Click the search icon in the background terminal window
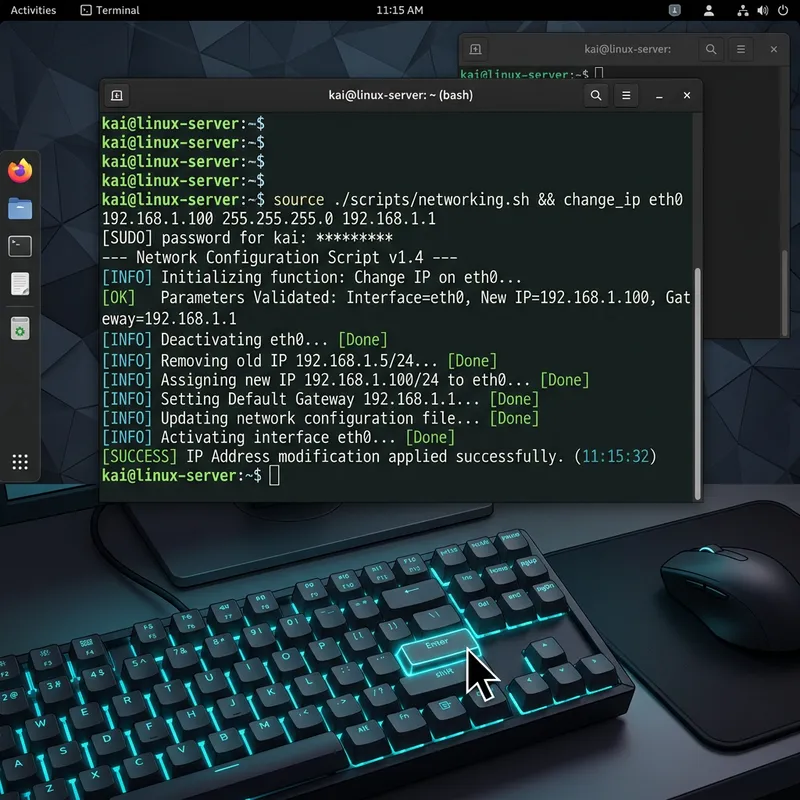Image resolution: width=800 pixels, height=800 pixels. [x=710, y=48]
